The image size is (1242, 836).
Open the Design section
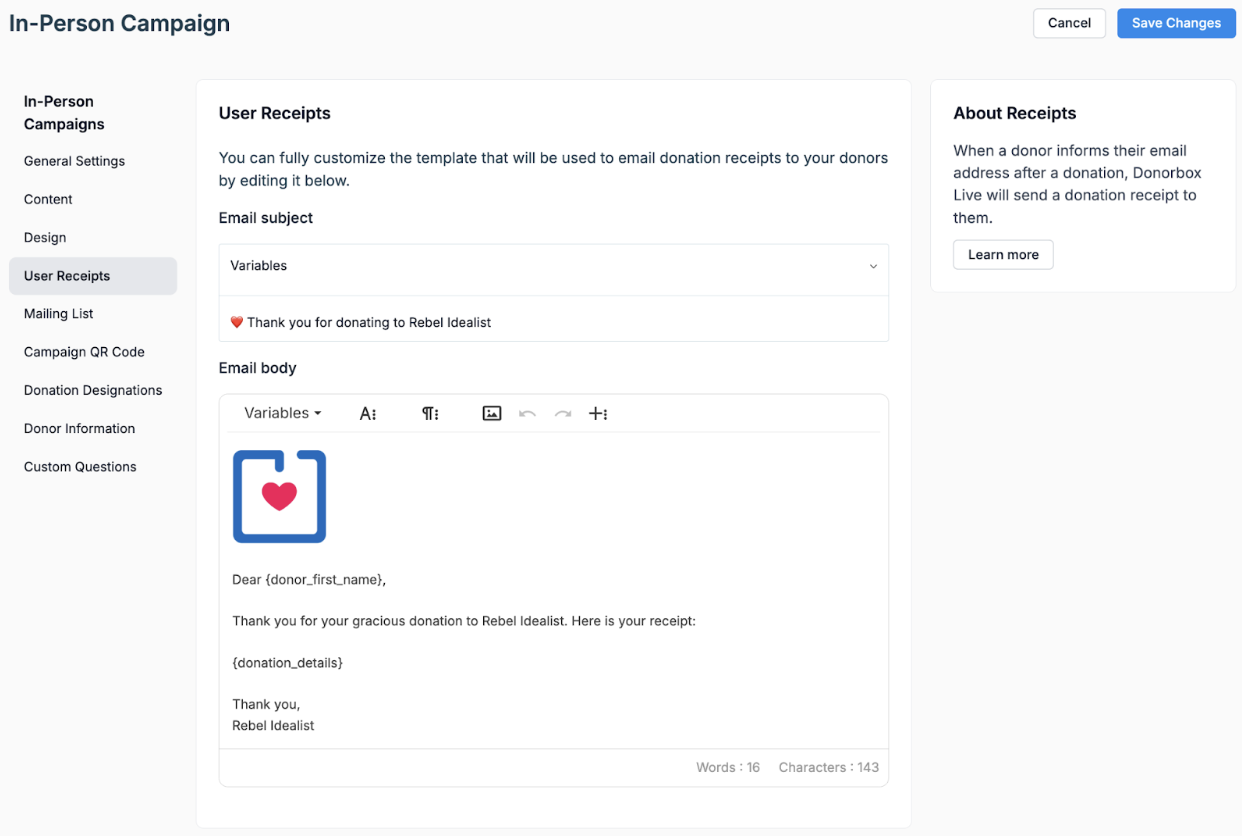click(45, 237)
